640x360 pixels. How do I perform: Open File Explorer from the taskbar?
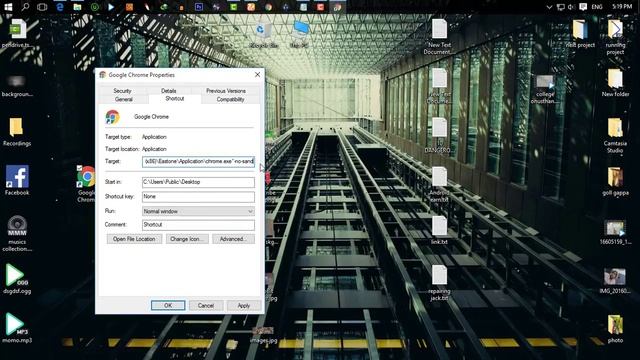(77, 7)
